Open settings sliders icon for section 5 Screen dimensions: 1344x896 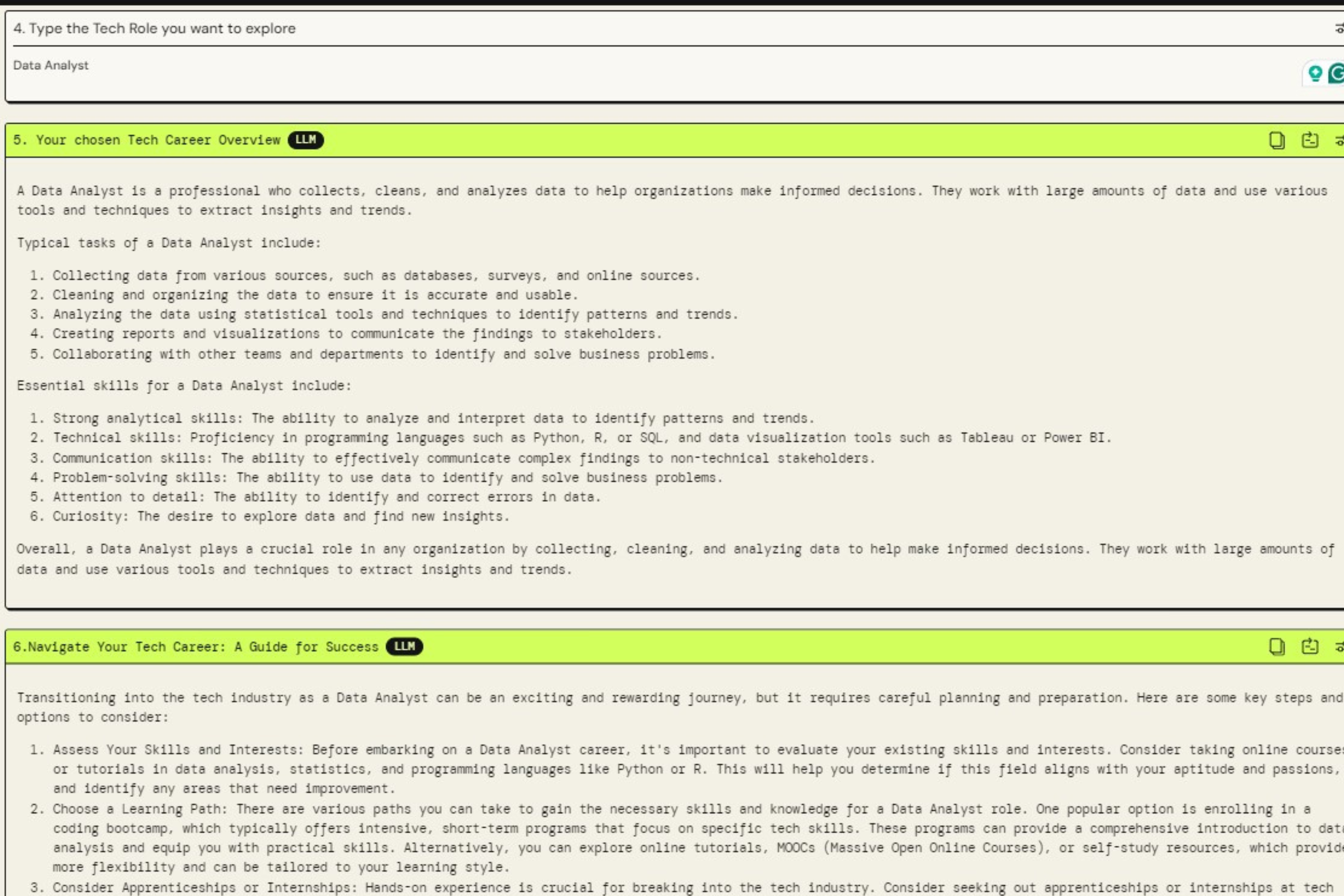coord(1339,140)
